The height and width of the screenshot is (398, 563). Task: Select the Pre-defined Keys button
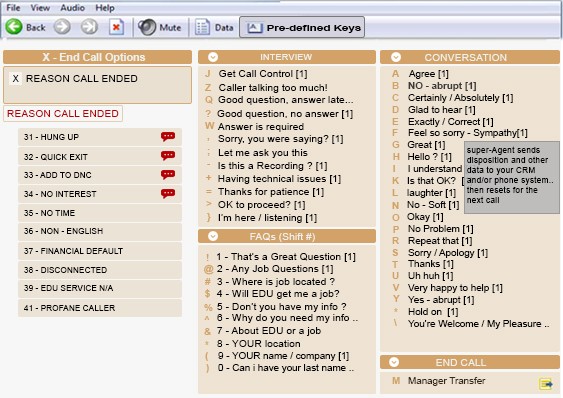(x=302, y=27)
